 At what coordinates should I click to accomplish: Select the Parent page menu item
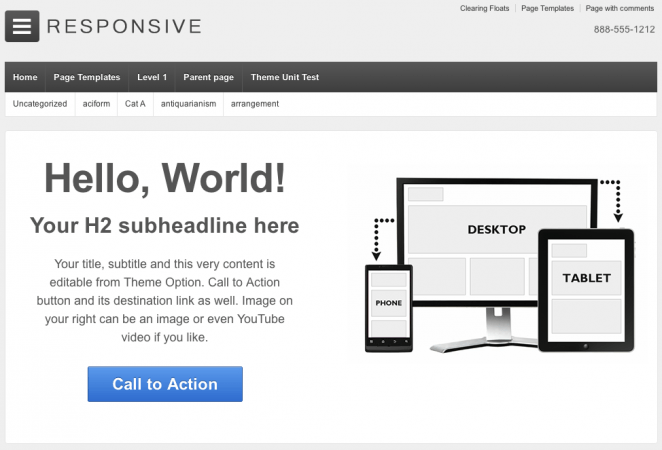point(208,77)
